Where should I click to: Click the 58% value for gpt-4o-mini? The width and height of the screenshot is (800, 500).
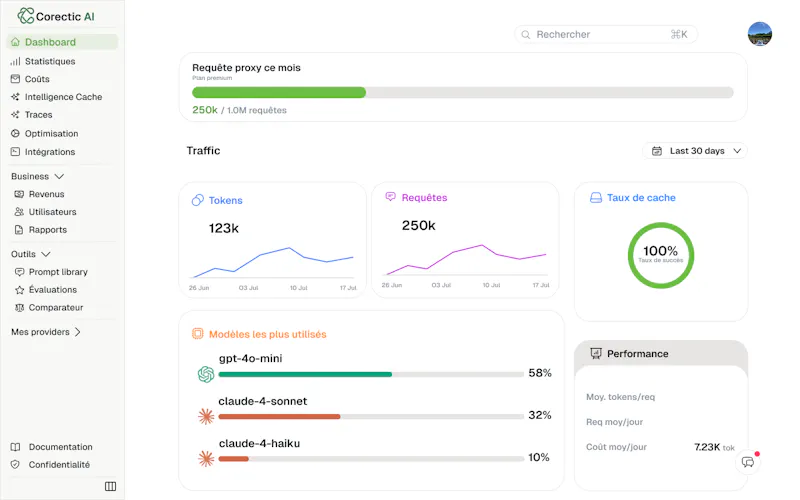point(540,373)
